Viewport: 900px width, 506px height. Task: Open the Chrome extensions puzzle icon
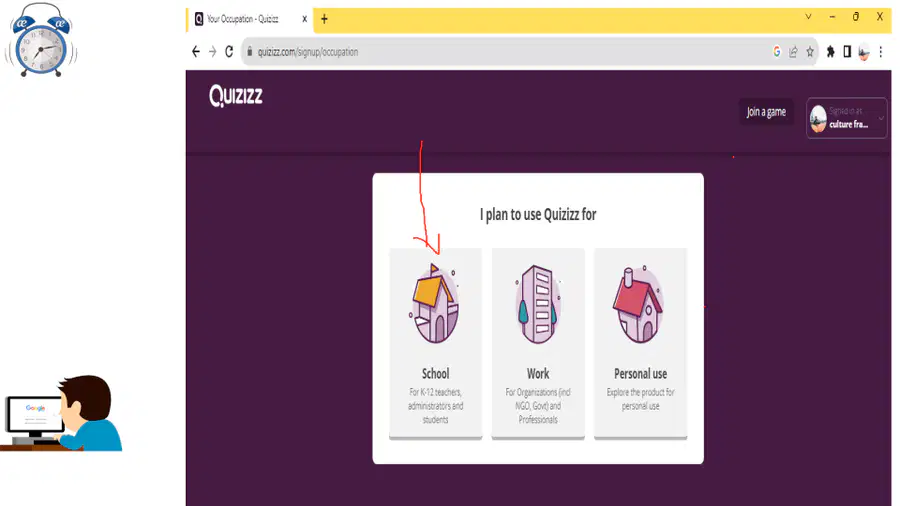[830, 52]
